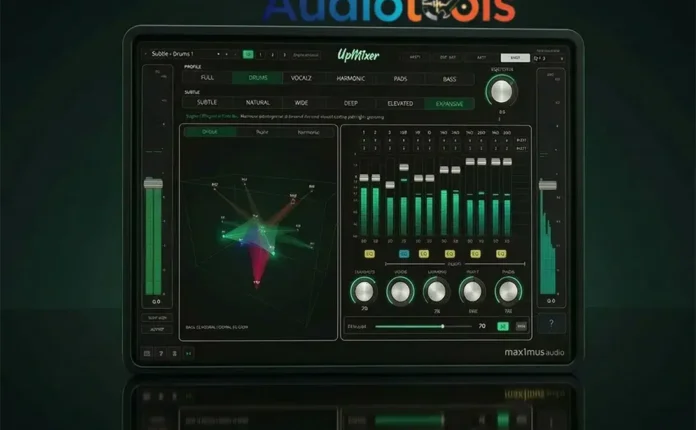
Task: Click the first icon in bottom-left toolbar
Action: click(x=147, y=353)
